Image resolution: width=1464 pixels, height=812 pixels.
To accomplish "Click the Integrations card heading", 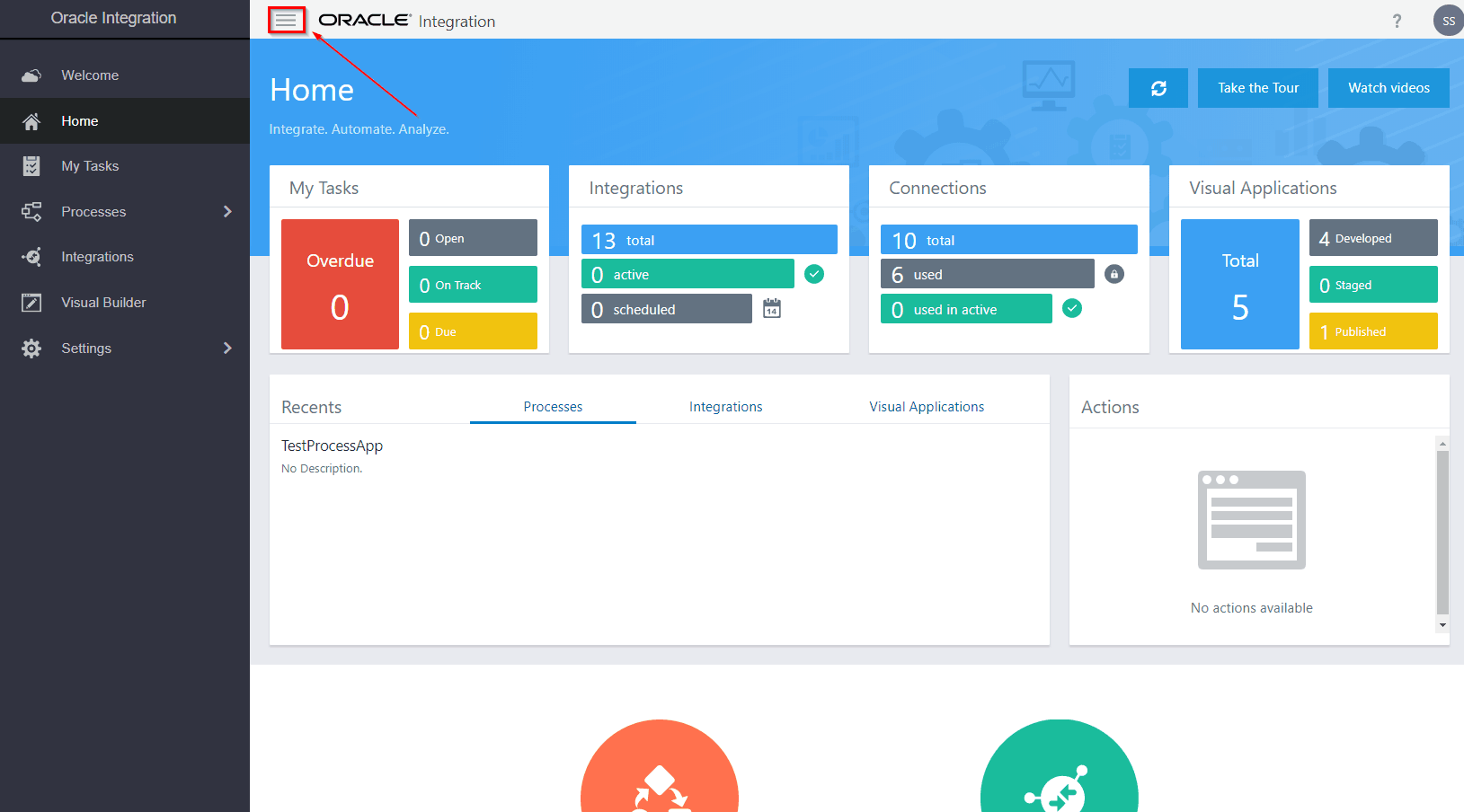I will tap(636, 188).
